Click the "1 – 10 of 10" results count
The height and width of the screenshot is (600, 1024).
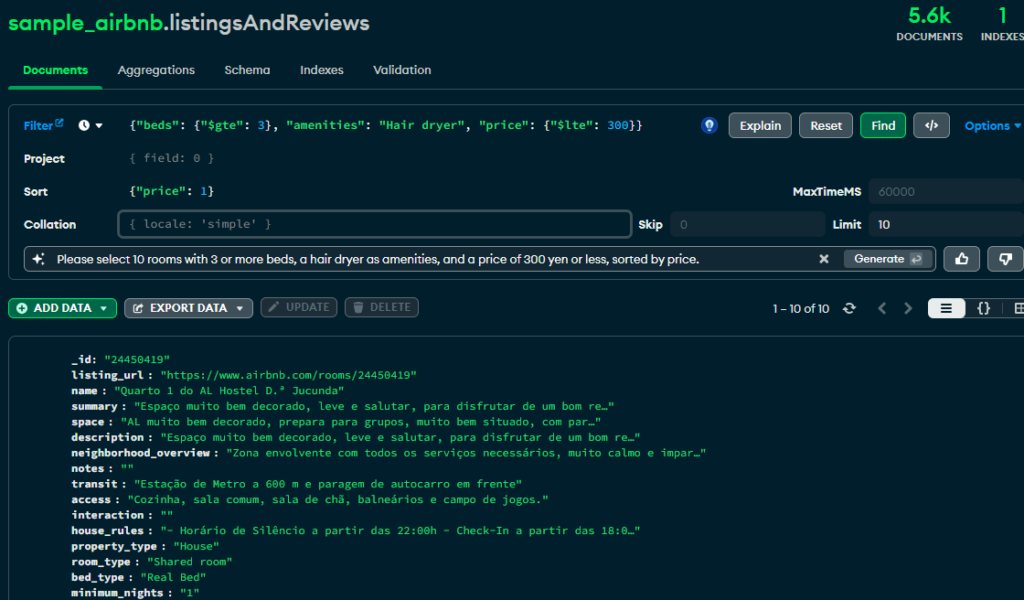[801, 308]
